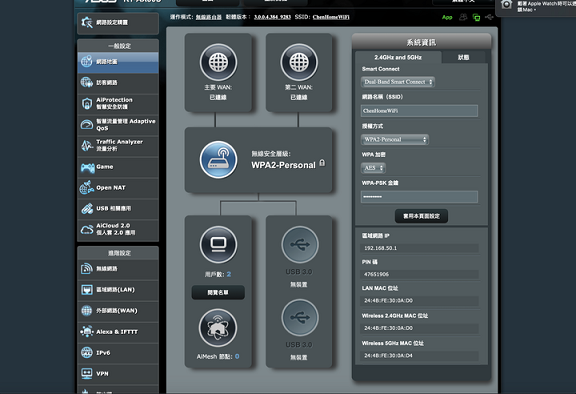Click the view client list button
The width and height of the screenshot is (576, 394).
(218, 293)
